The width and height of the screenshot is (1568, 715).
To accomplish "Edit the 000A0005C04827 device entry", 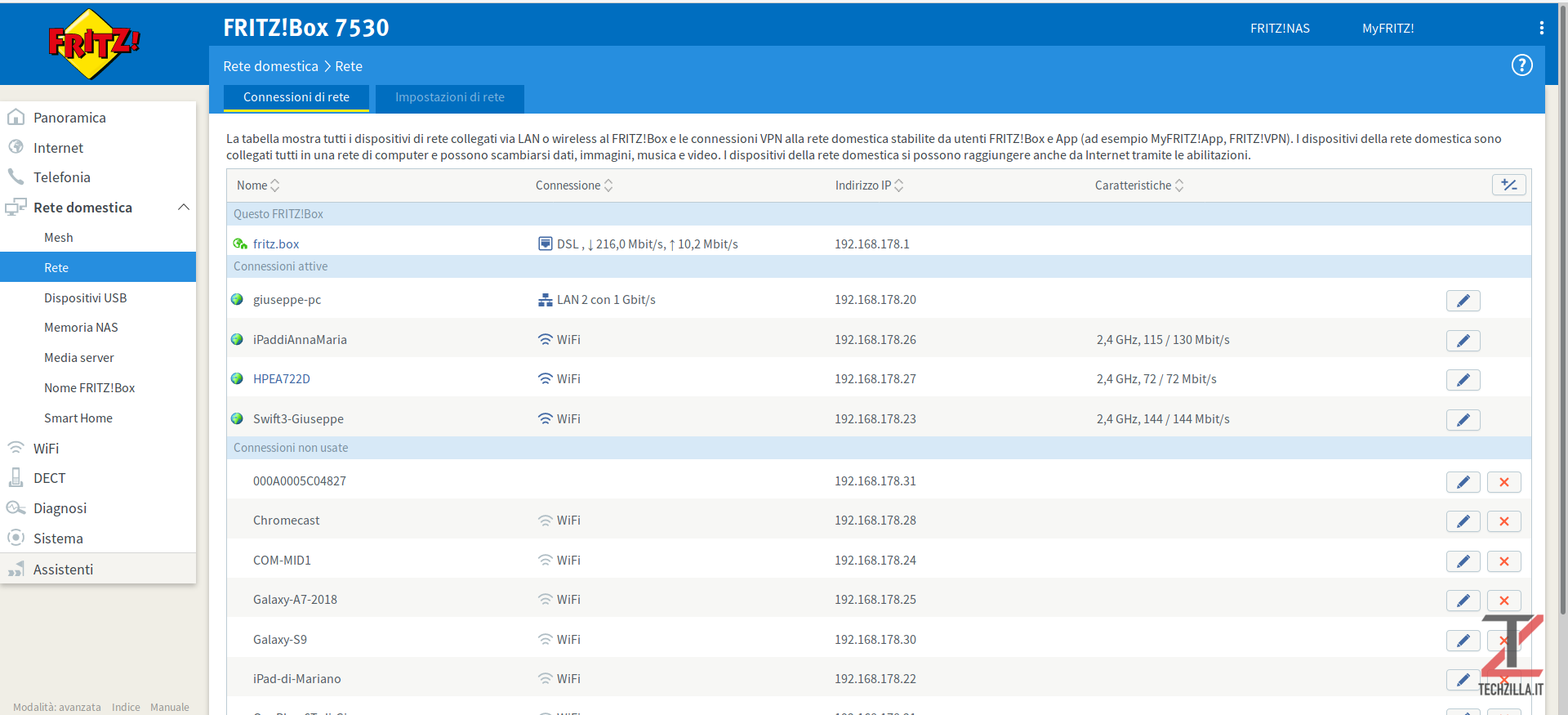I will coord(1463,482).
